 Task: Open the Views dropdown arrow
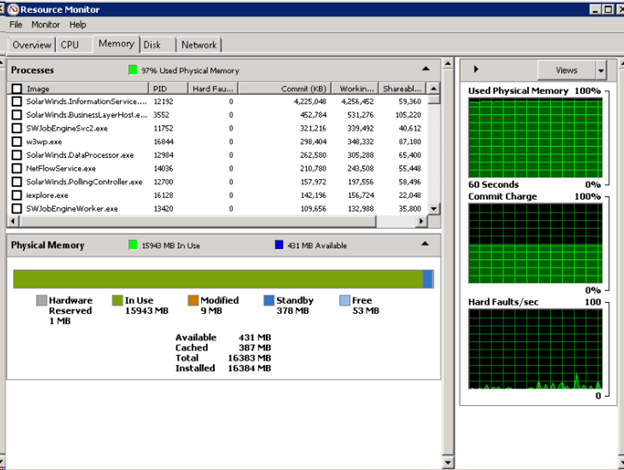point(601,71)
